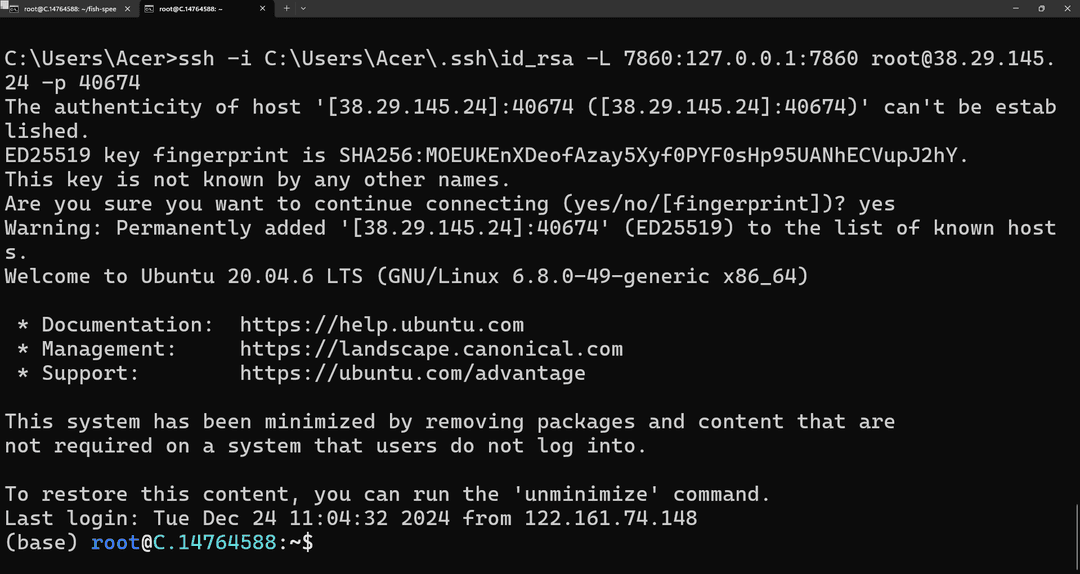
Task: Switch to the root@C.14764588: ~/fish-spee tab
Action: (x=69, y=8)
